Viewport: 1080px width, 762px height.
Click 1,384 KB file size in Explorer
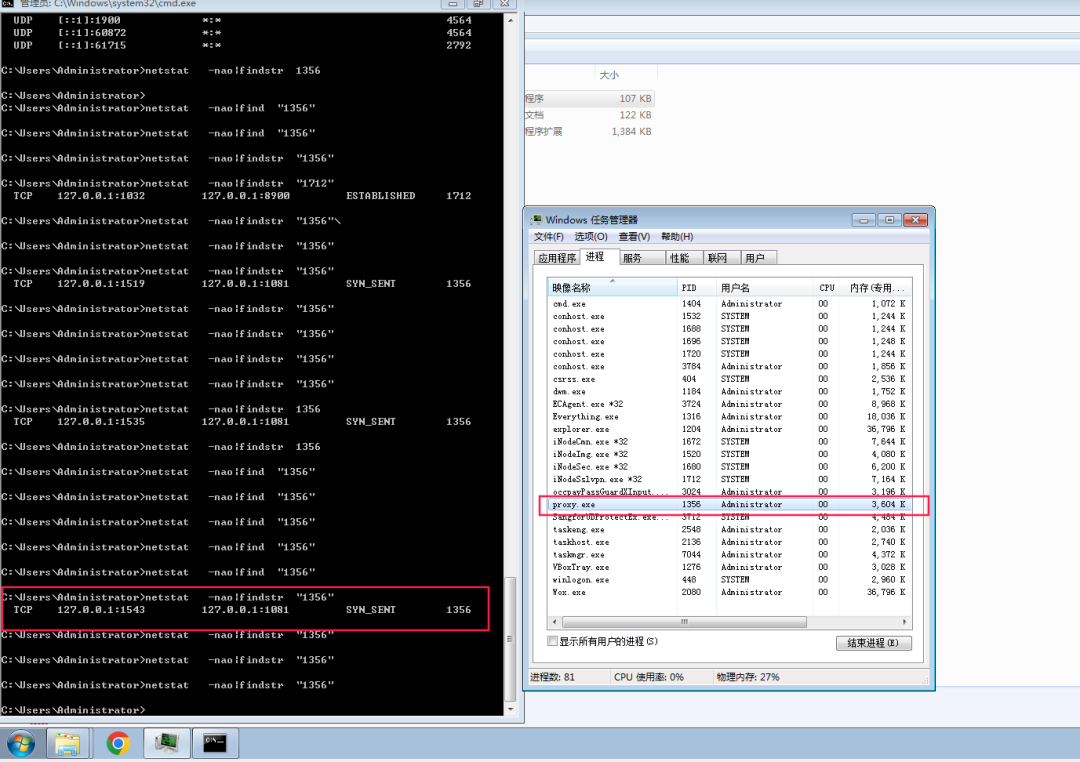pos(631,132)
